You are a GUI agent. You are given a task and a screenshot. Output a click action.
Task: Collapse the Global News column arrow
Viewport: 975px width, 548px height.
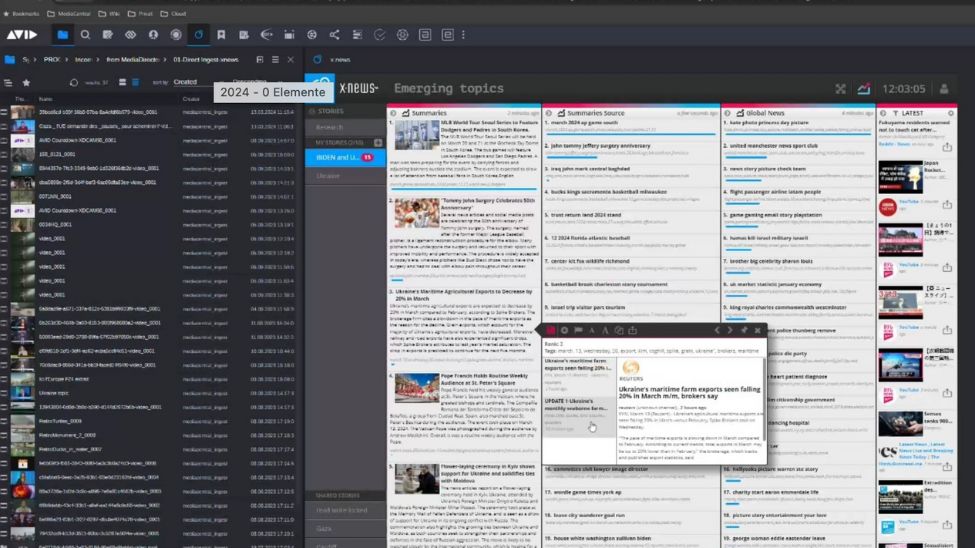click(x=727, y=113)
